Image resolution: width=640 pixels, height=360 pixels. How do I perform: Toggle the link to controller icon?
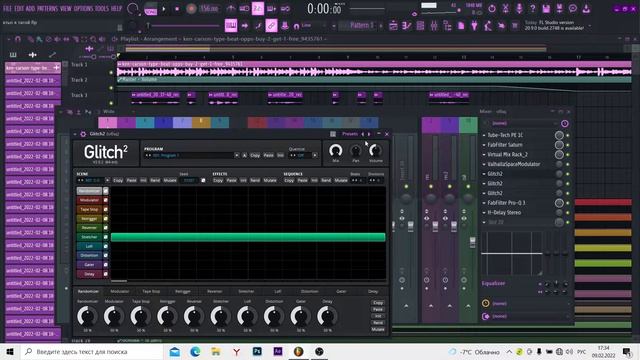click(271, 26)
